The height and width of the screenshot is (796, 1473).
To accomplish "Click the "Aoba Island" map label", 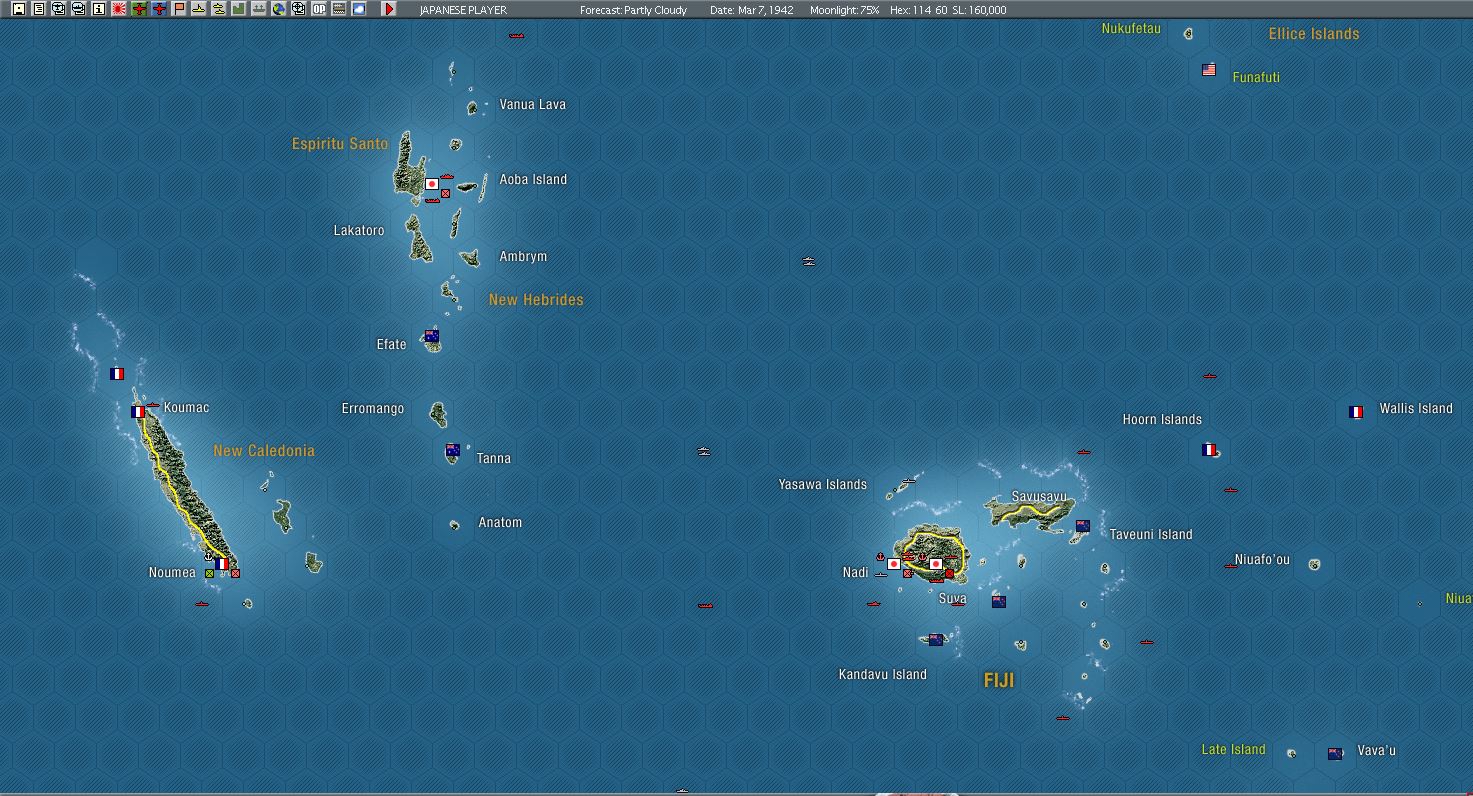I will pyautogui.click(x=533, y=180).
